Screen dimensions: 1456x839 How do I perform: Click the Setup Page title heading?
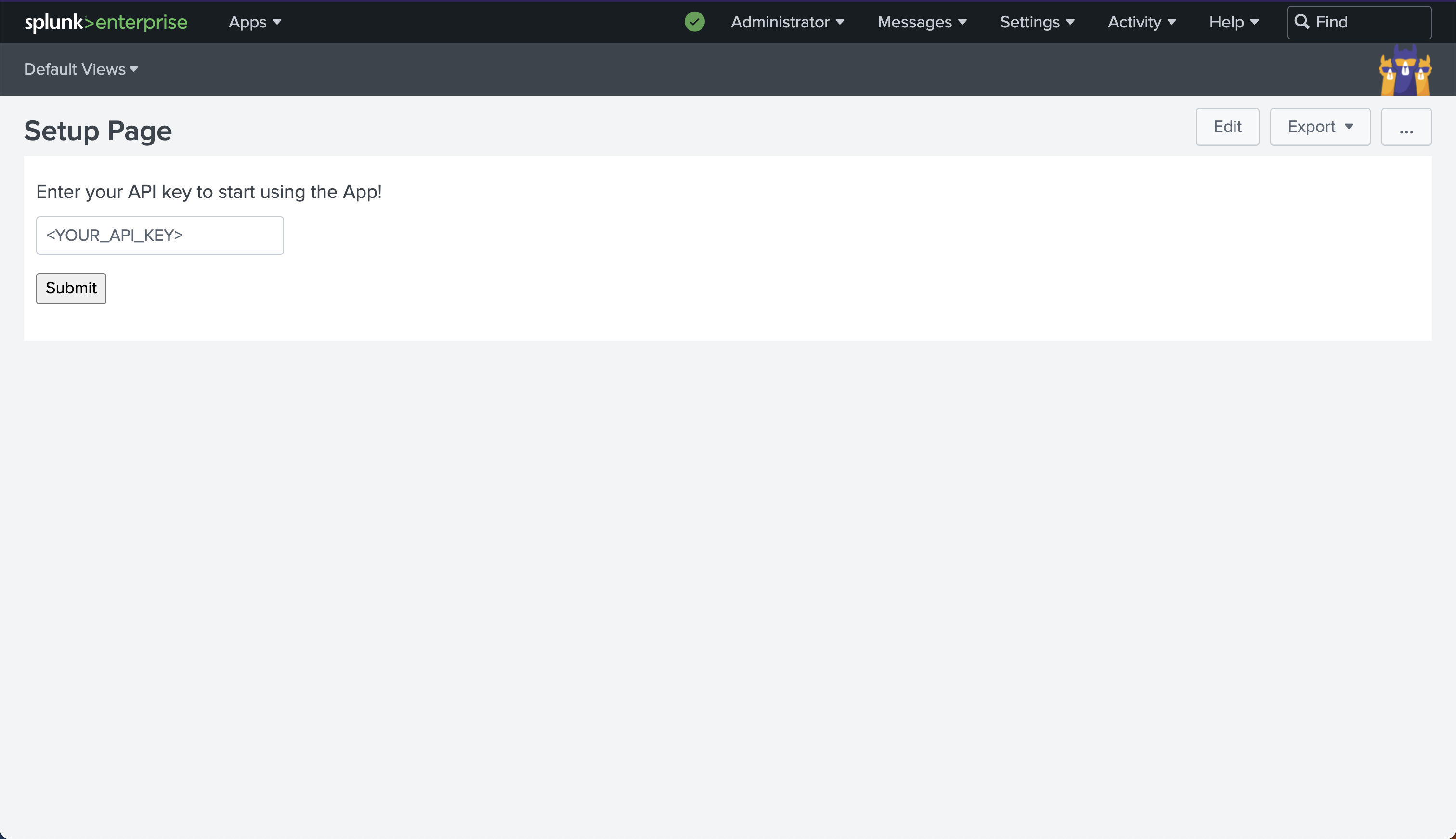pos(98,131)
